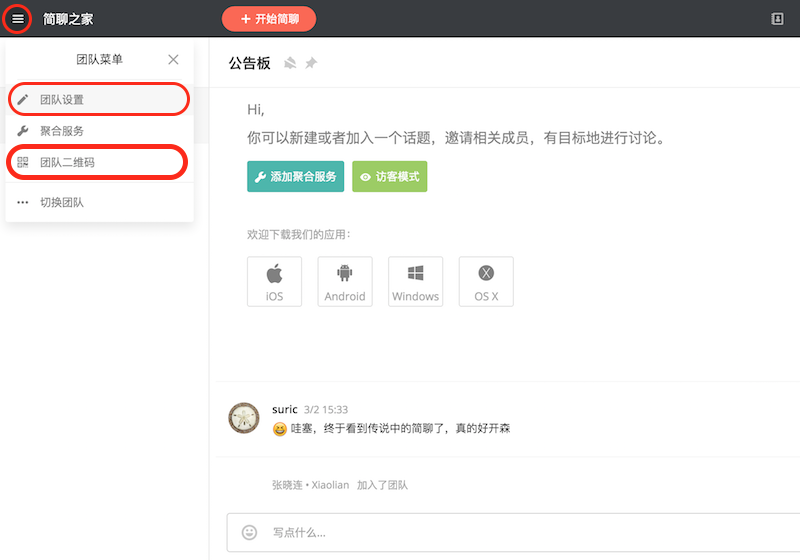Screen dimensions: 800x560
Task: Click the 简聊之家 team name
Action: (x=68, y=19)
